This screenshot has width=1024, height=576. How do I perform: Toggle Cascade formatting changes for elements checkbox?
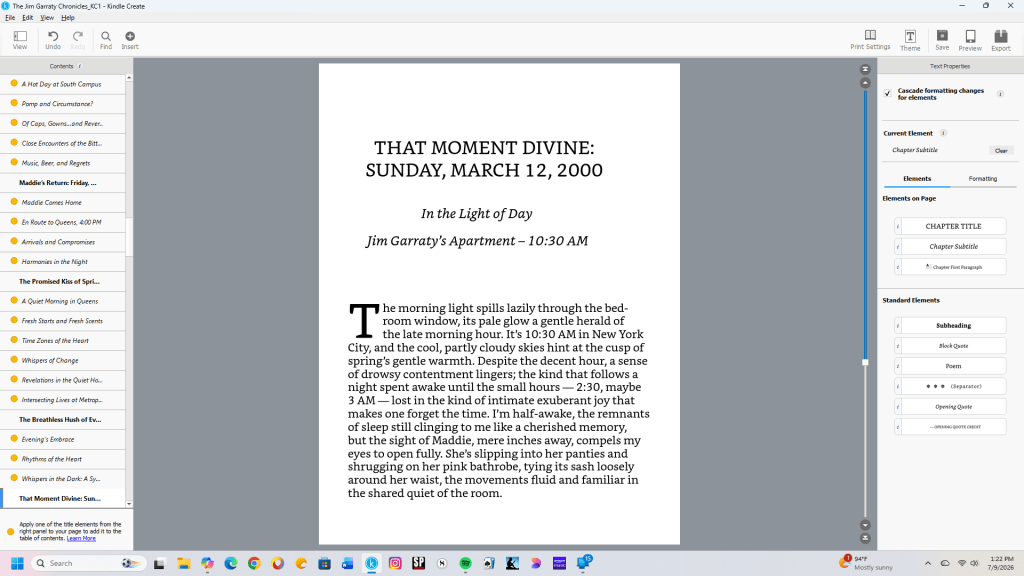(888, 94)
